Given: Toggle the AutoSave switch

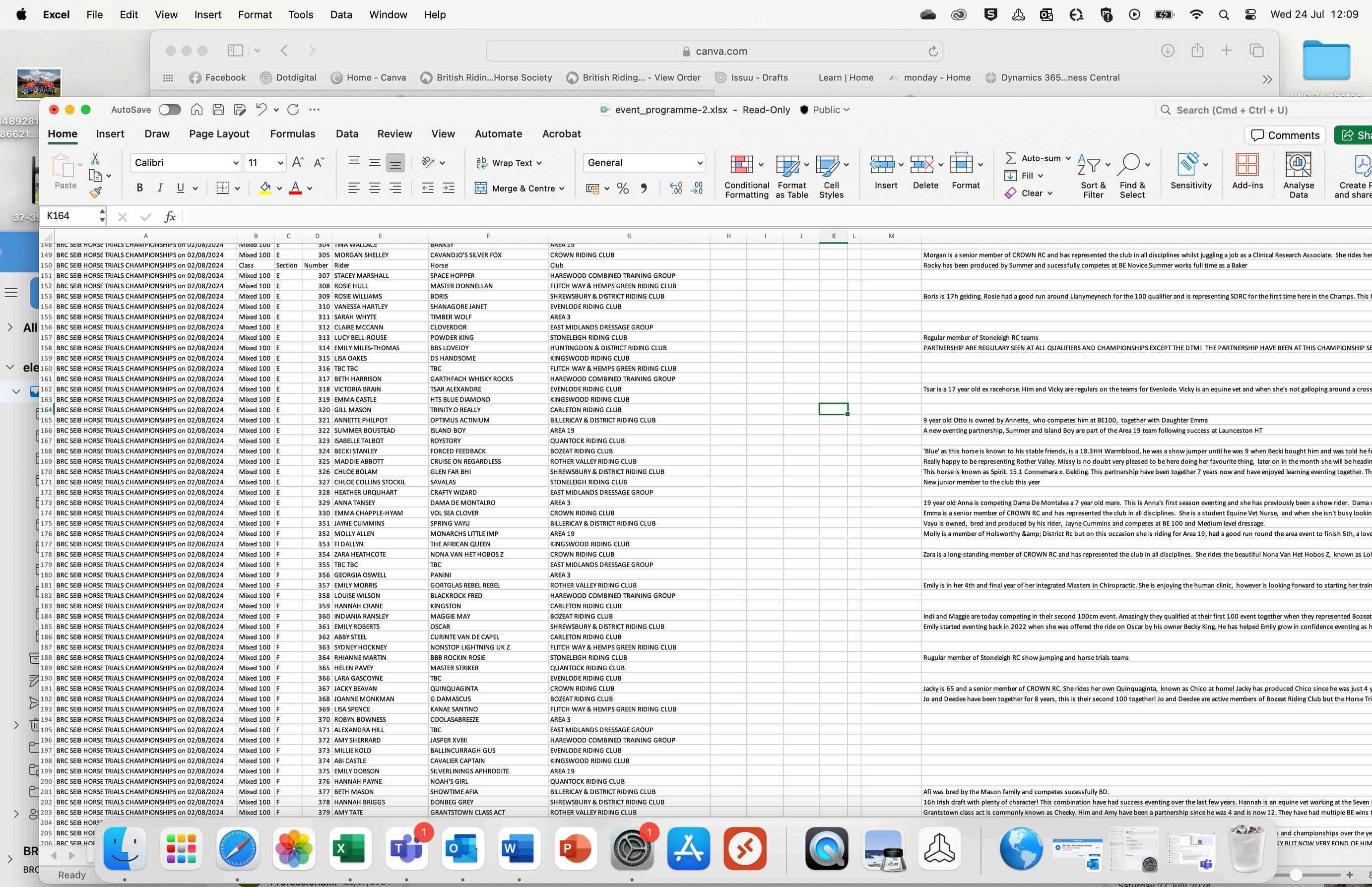Looking at the screenshot, I should [x=169, y=110].
